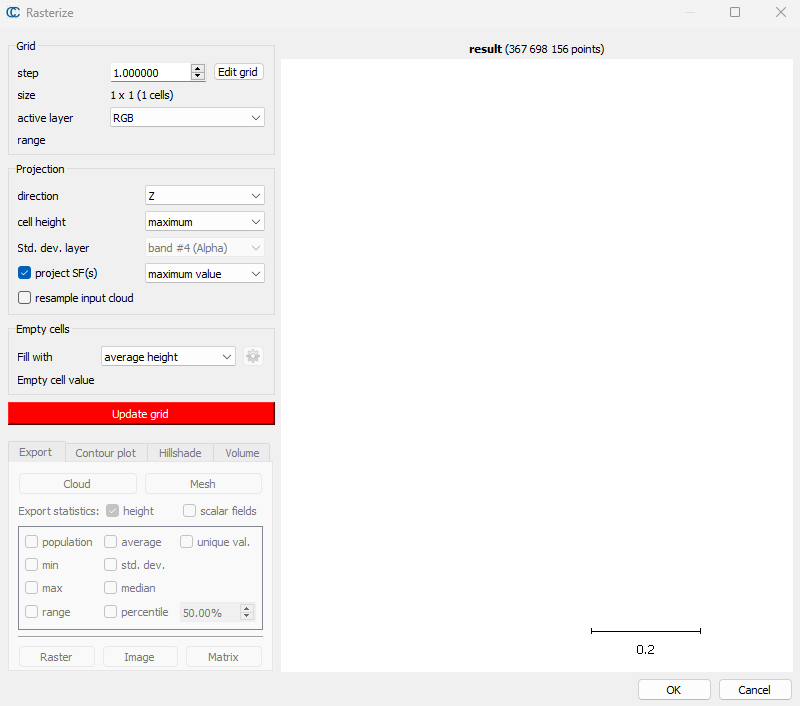Open the project SF maximum value dropdown
The image size is (800, 706).
[205, 273]
